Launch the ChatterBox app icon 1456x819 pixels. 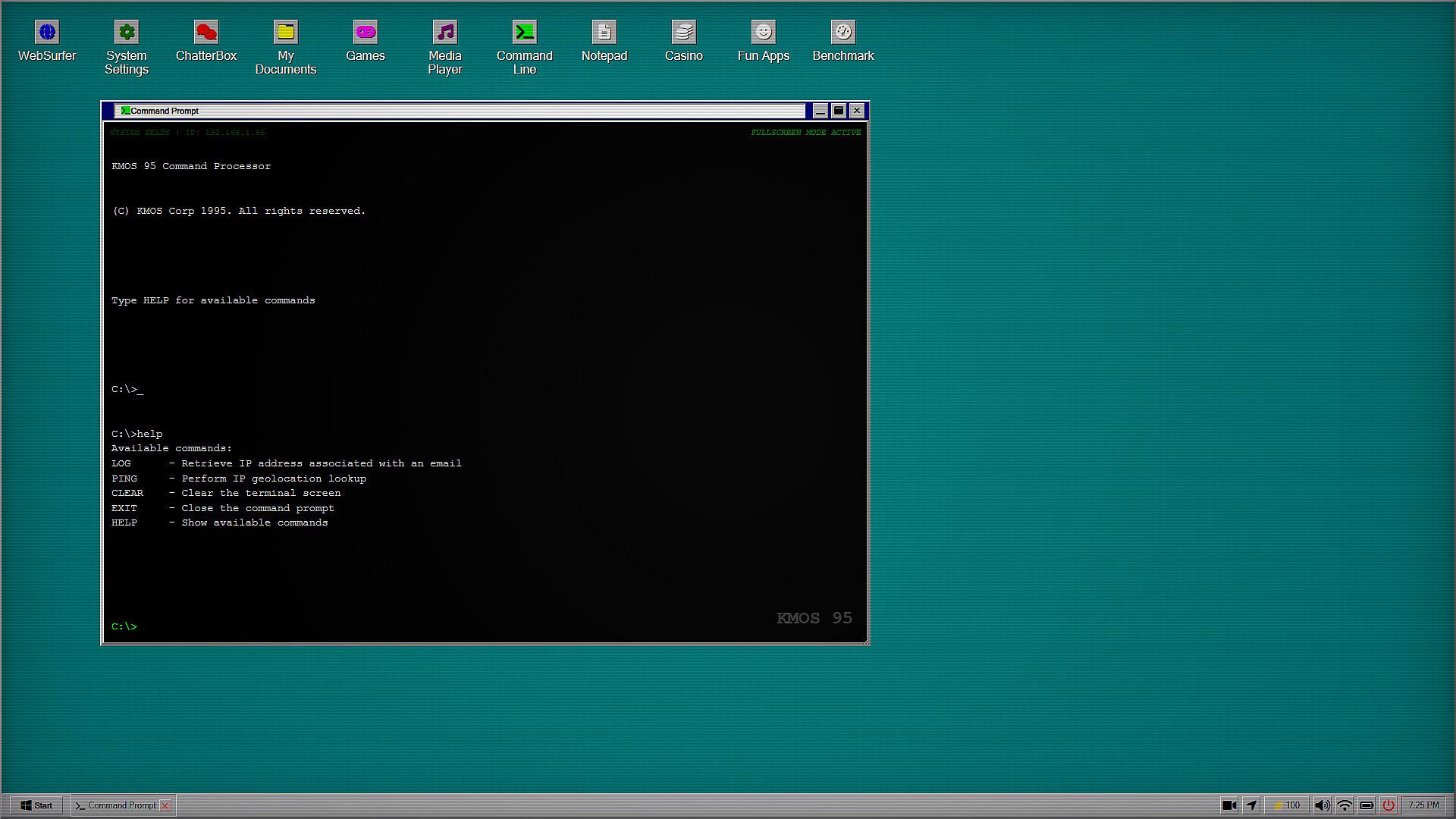click(x=206, y=33)
